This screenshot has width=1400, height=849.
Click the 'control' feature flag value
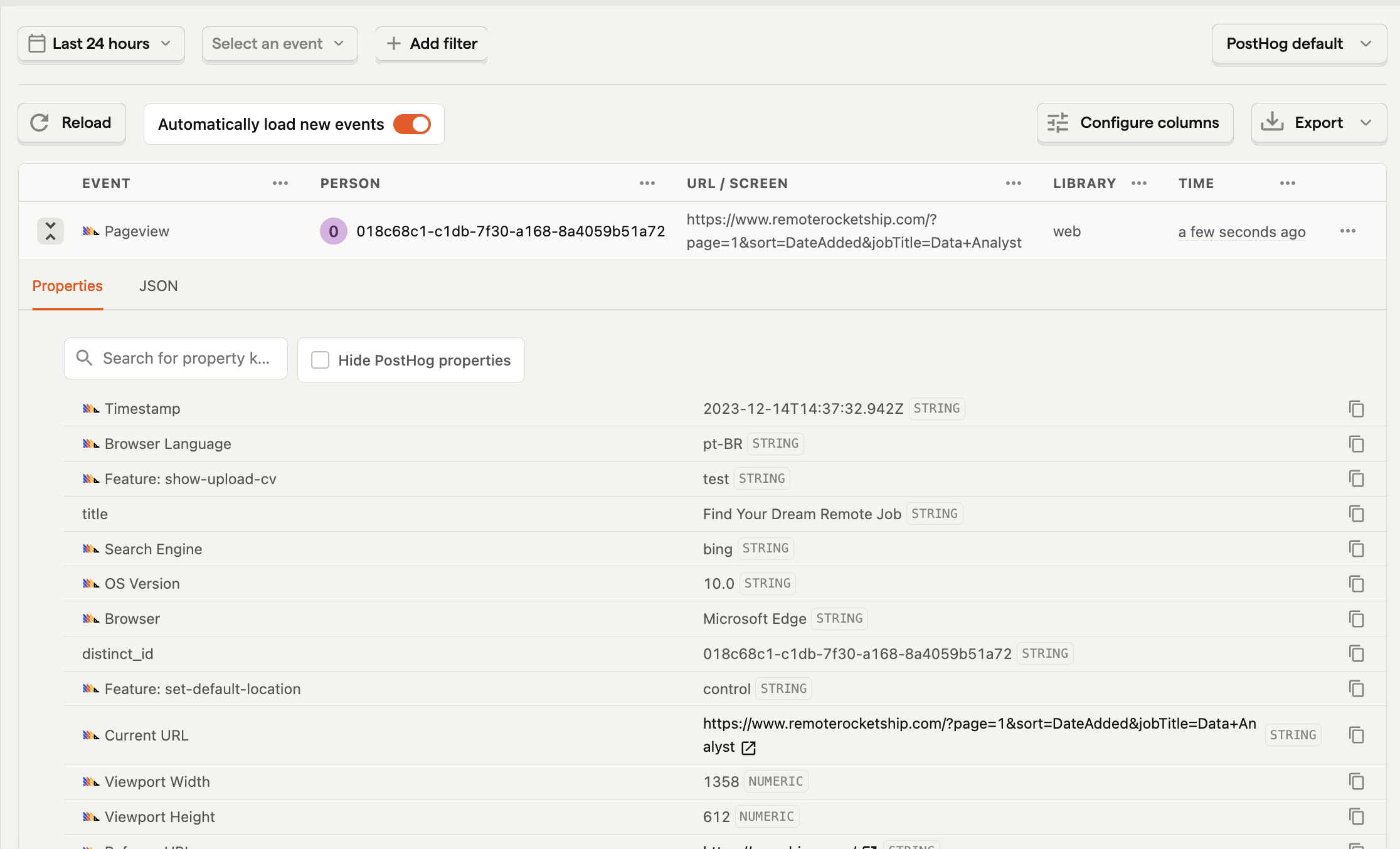pyautogui.click(x=726, y=689)
